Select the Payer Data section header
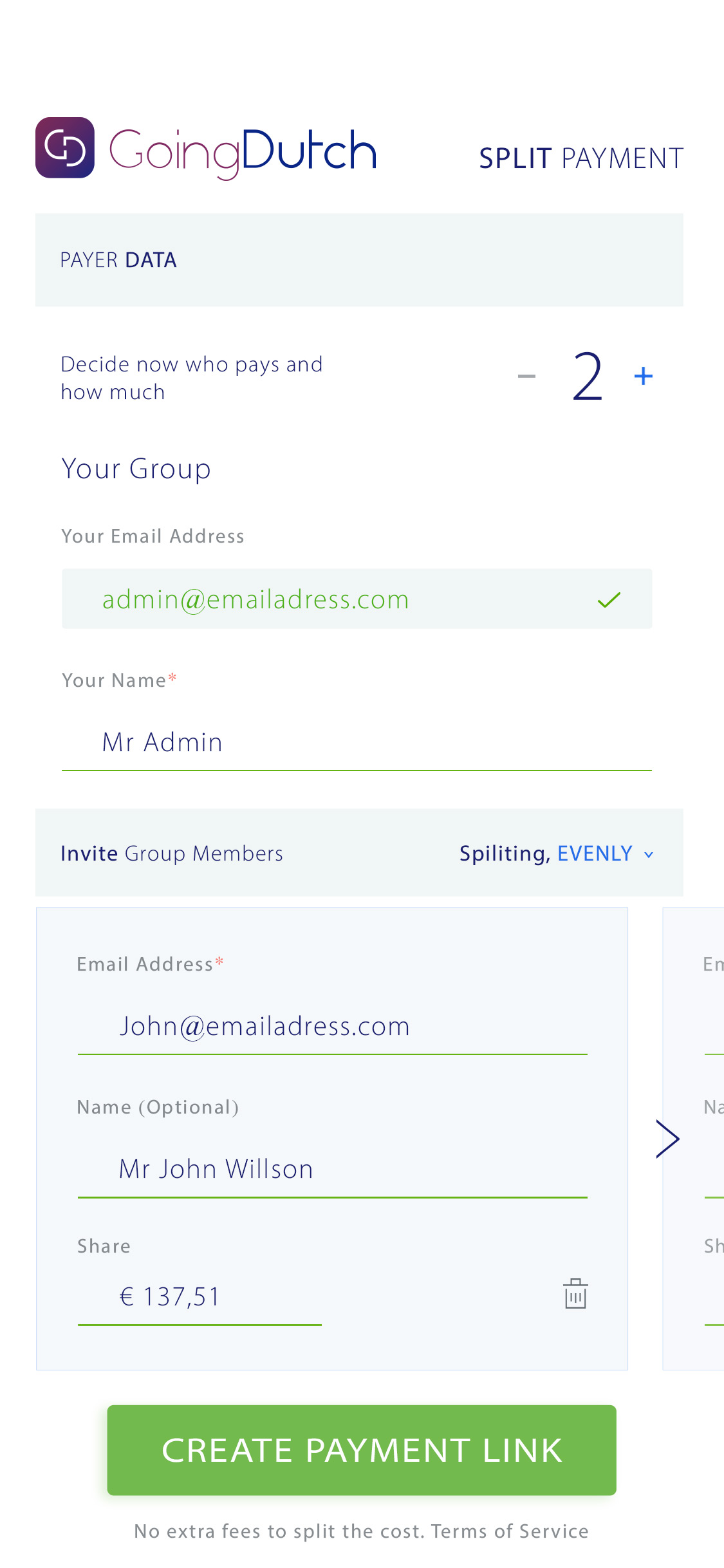The image size is (724, 1568). pos(359,260)
